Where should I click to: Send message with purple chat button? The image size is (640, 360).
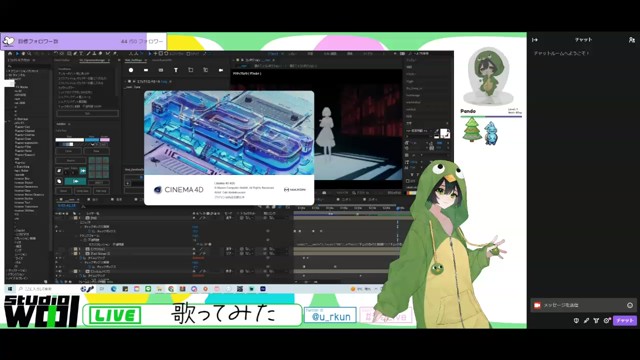point(624,321)
